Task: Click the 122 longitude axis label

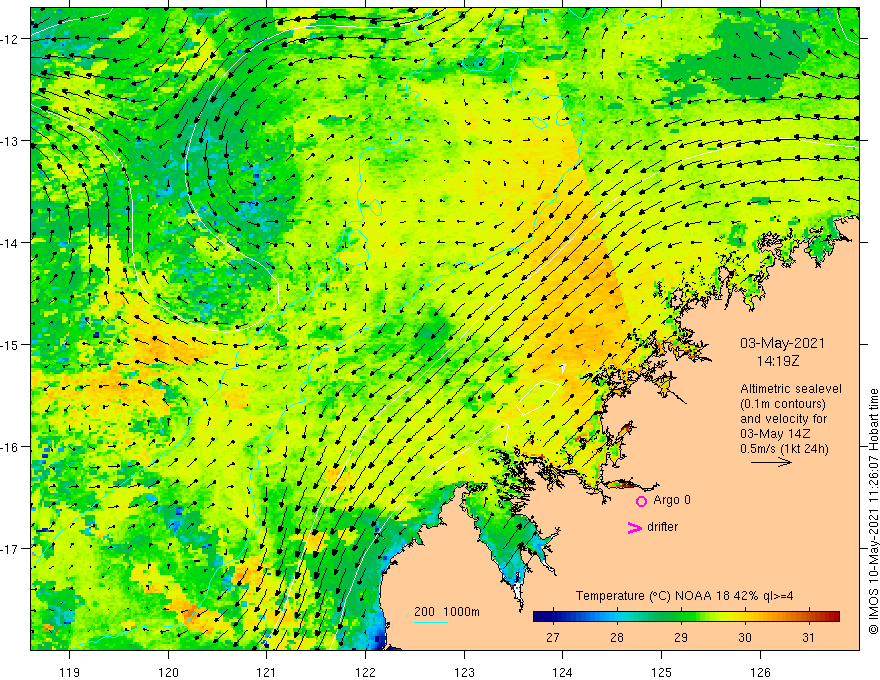Action: (x=365, y=673)
